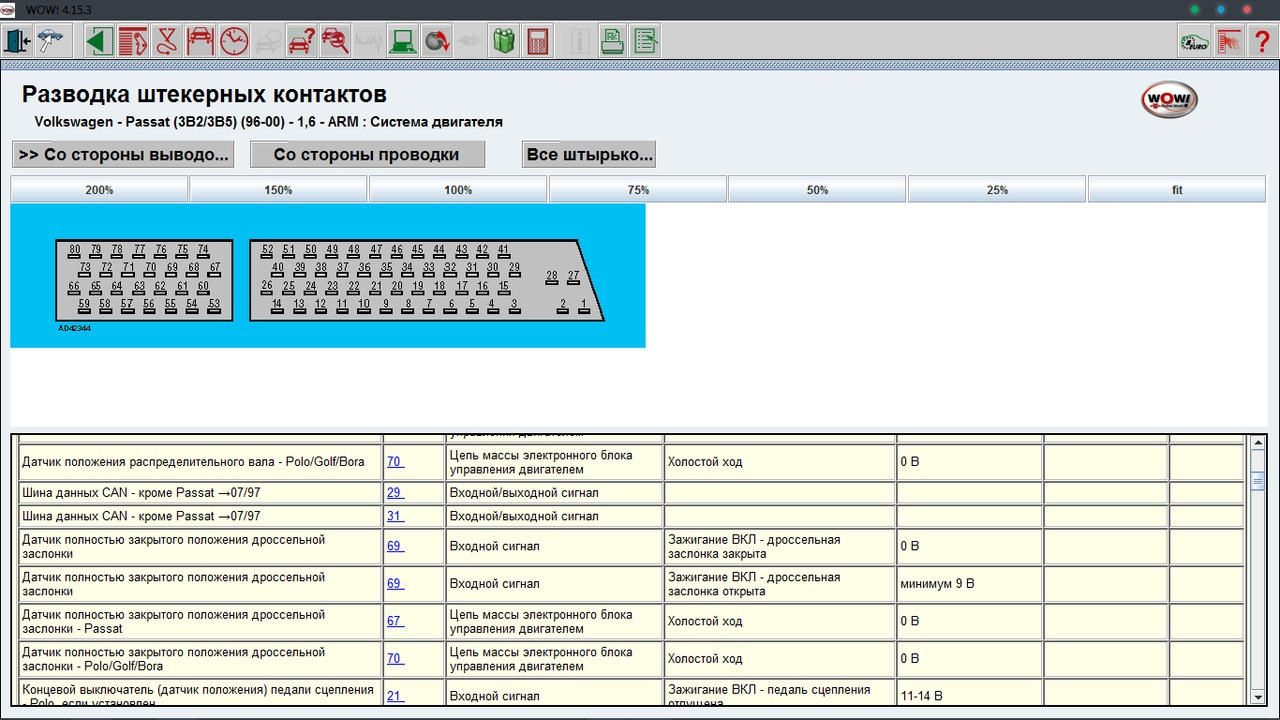Click the table scrollbar up arrow

click(x=1258, y=443)
